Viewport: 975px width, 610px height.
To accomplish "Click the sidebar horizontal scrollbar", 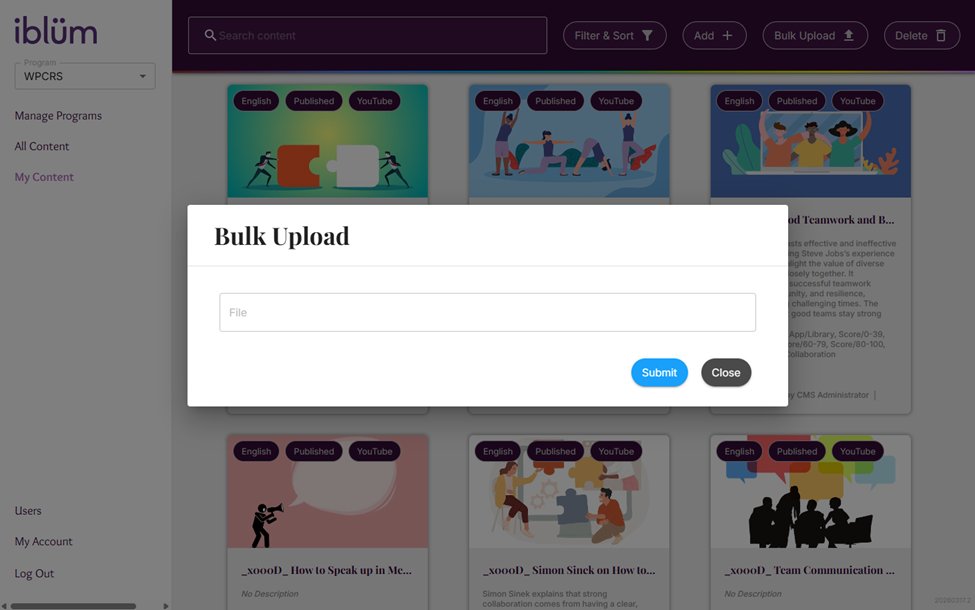I will (73, 606).
